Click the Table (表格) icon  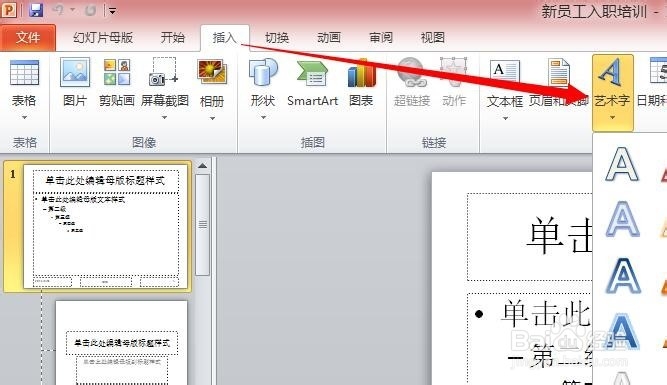click(x=24, y=73)
